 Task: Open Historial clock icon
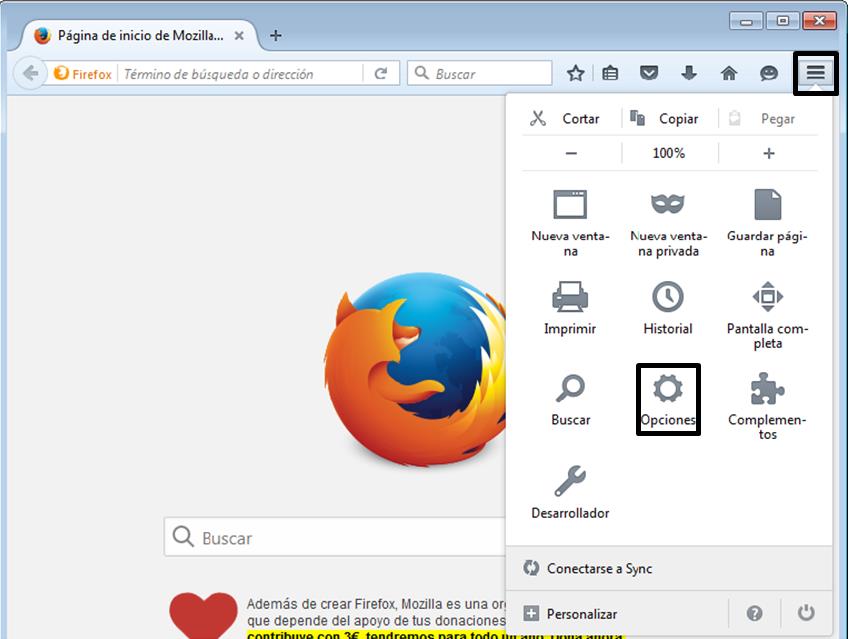(x=667, y=297)
